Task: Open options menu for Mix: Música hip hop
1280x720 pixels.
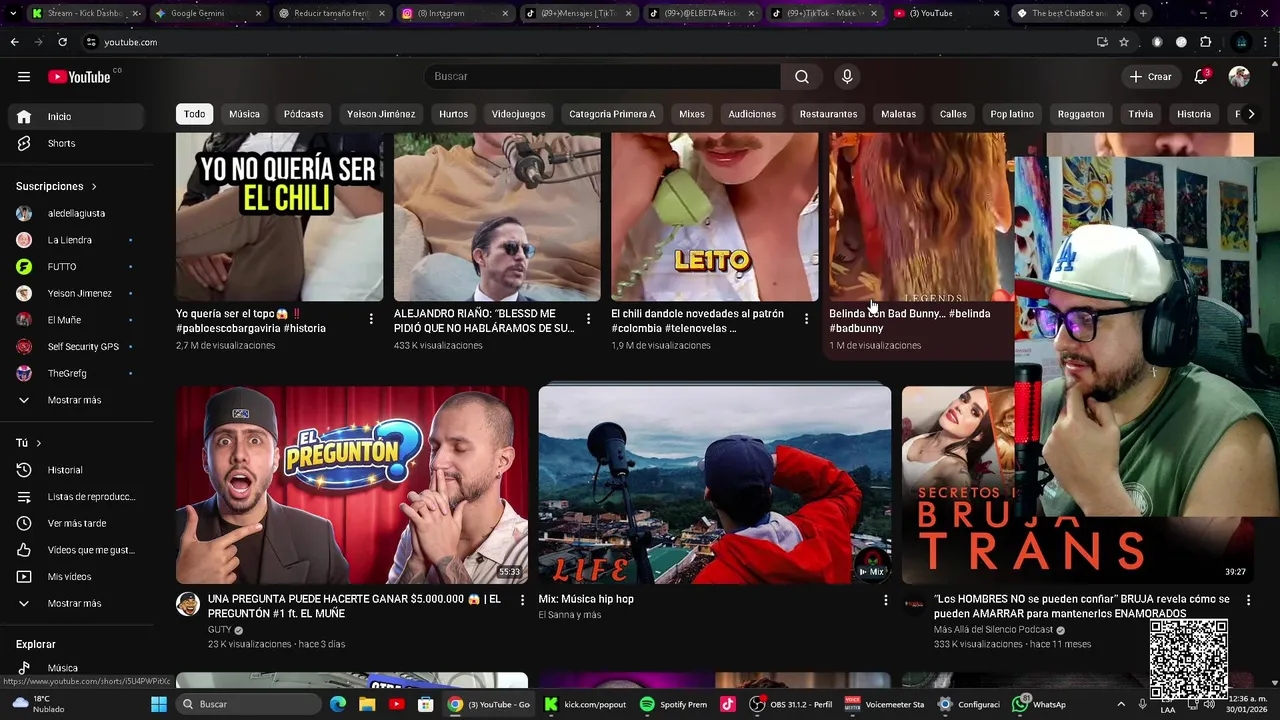Action: tap(885, 600)
